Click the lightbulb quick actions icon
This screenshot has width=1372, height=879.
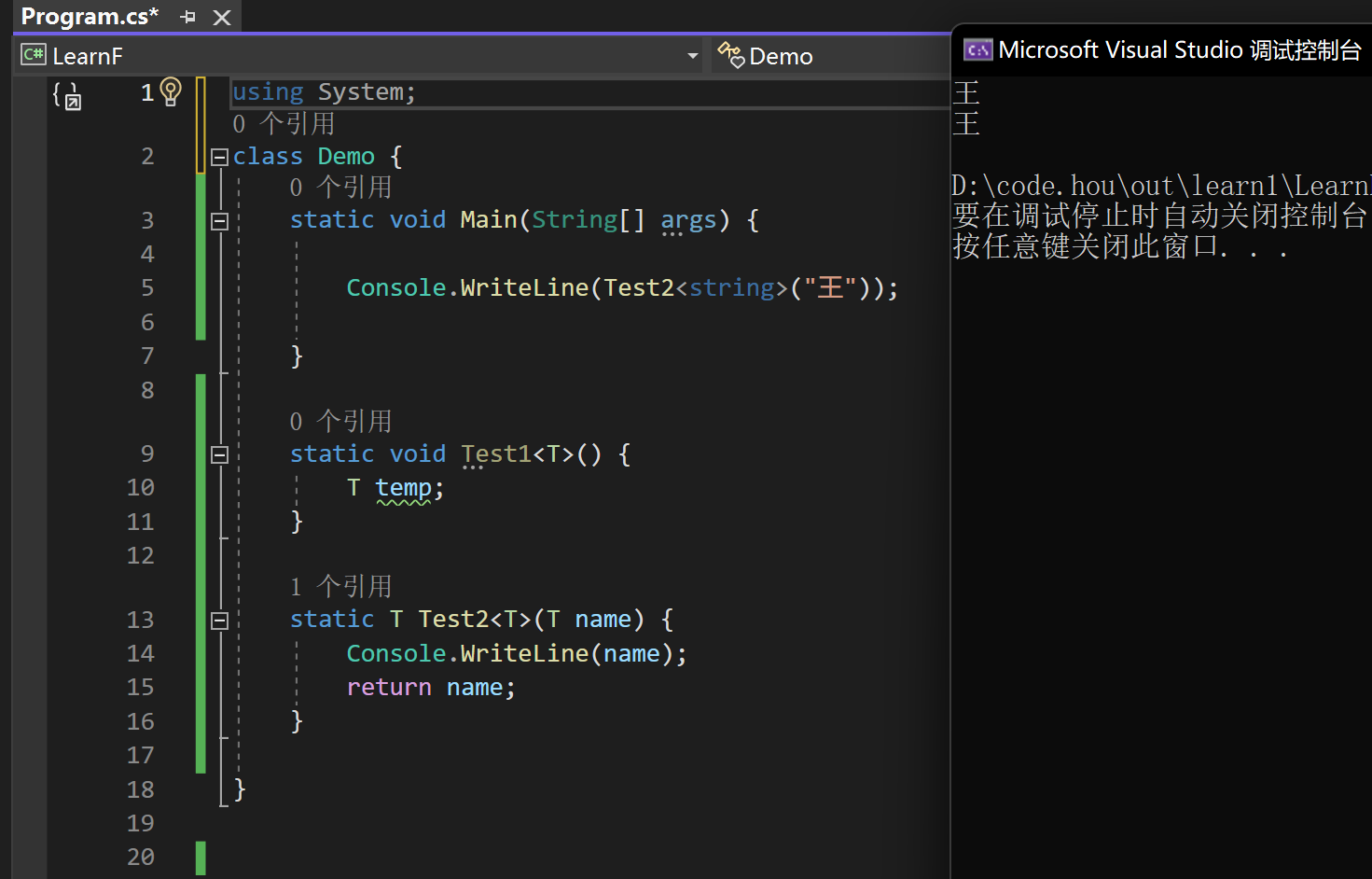[171, 91]
